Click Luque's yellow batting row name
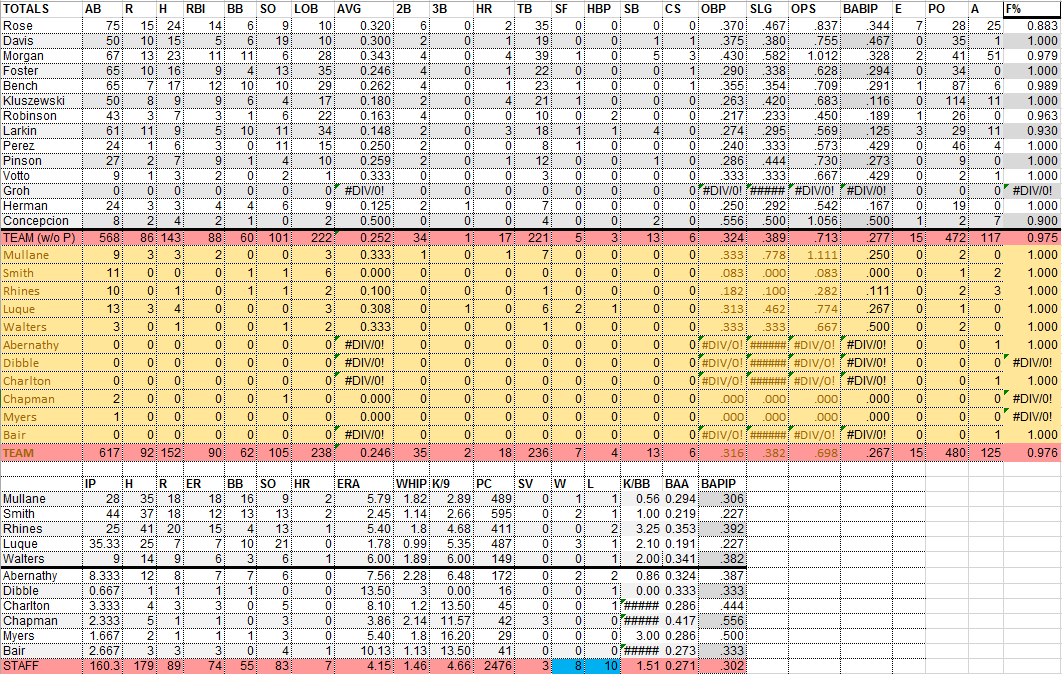The image size is (1062, 674). click(41, 309)
